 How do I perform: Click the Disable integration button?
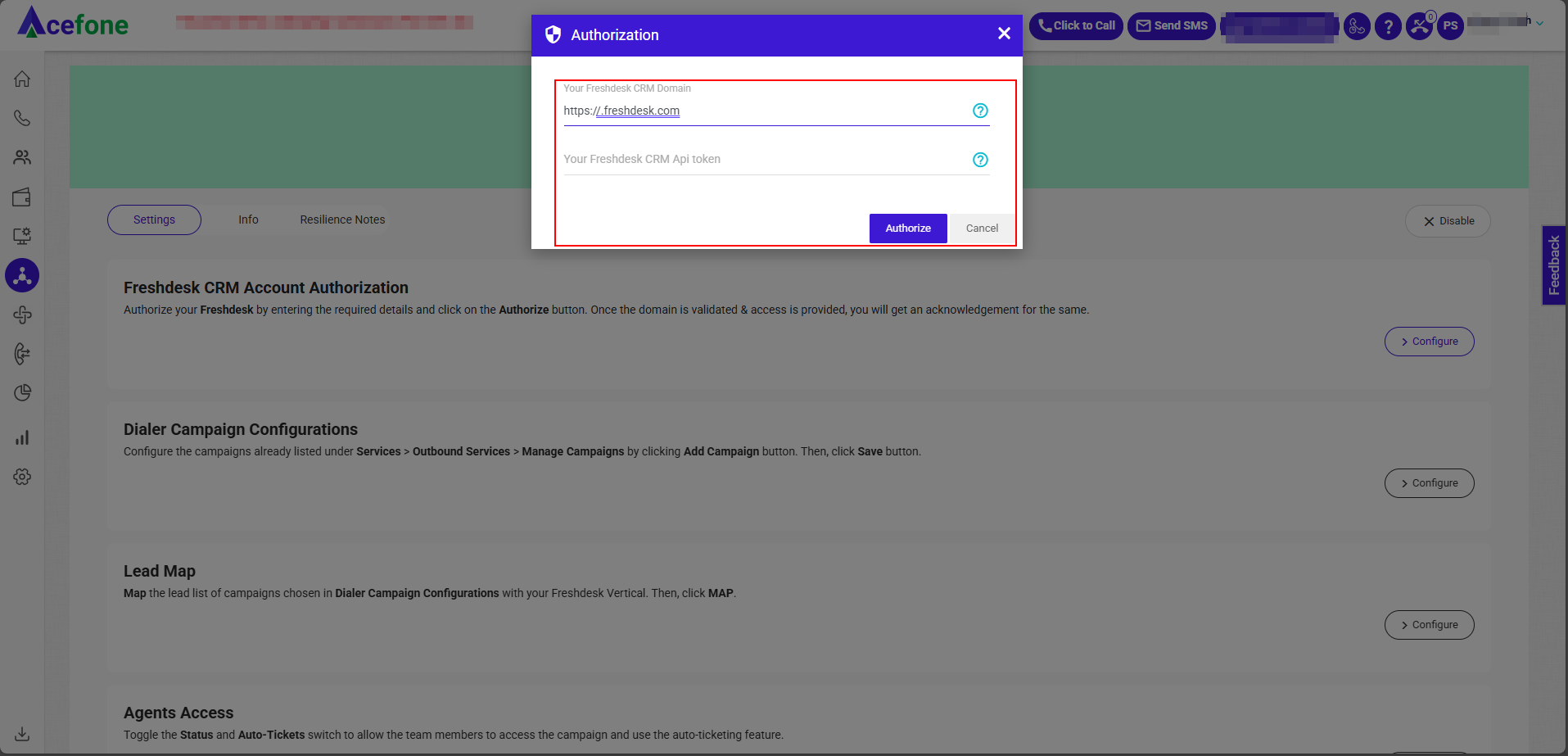(1448, 221)
